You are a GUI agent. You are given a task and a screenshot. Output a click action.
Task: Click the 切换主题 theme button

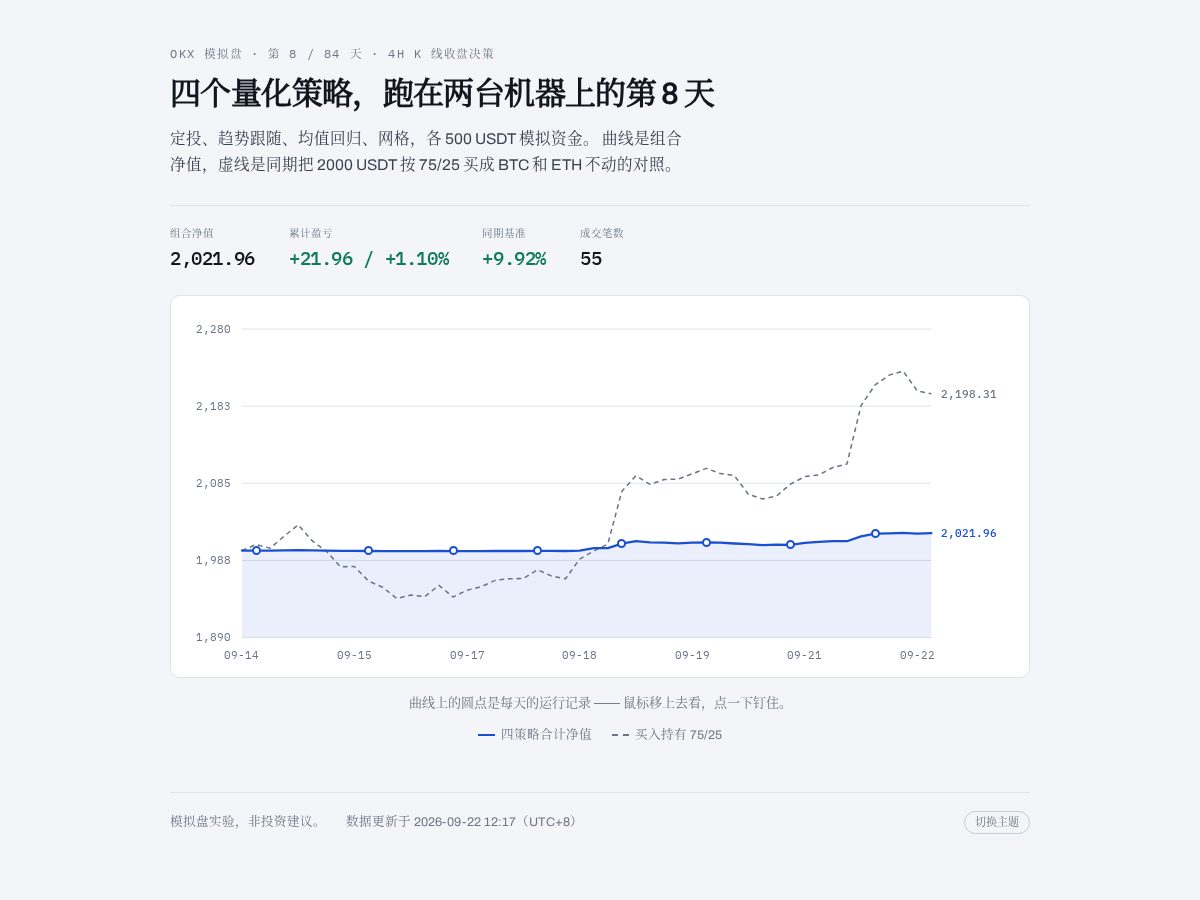[996, 822]
